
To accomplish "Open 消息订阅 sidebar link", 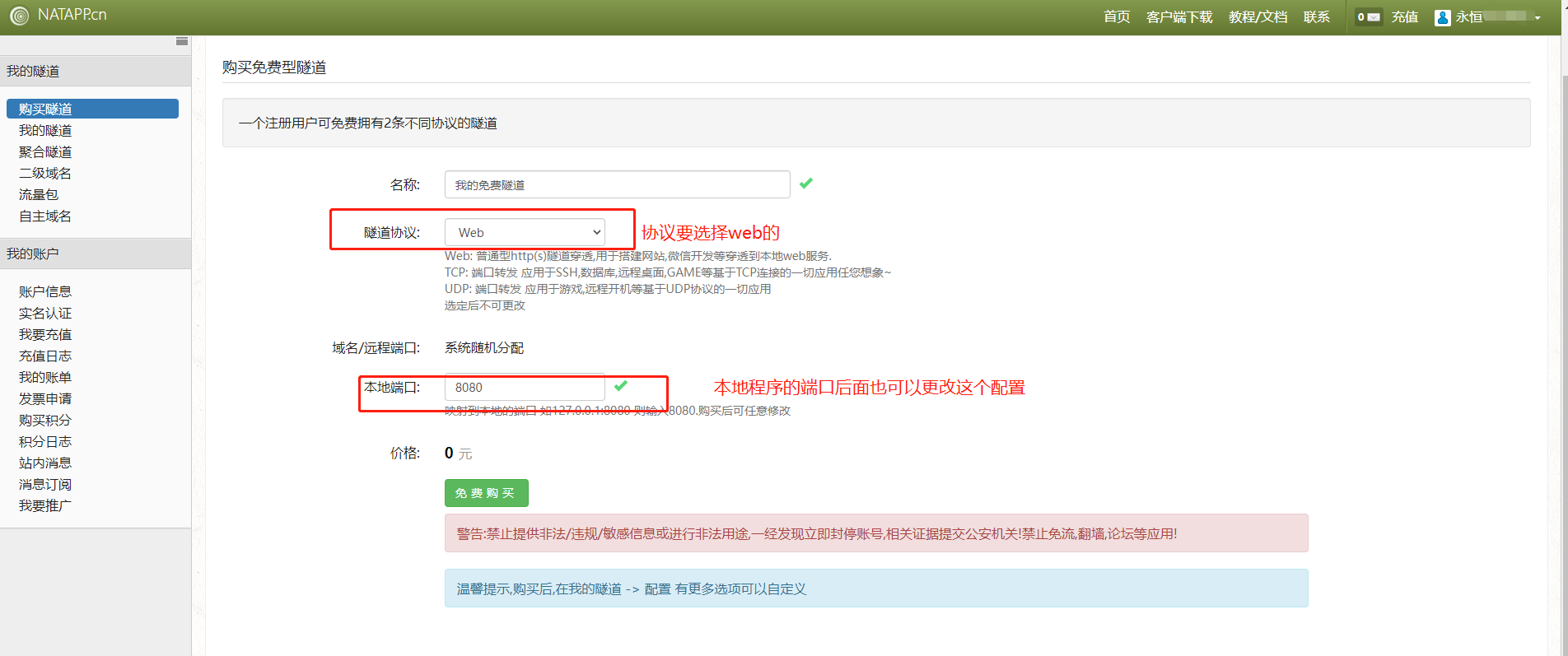I will click(x=45, y=484).
